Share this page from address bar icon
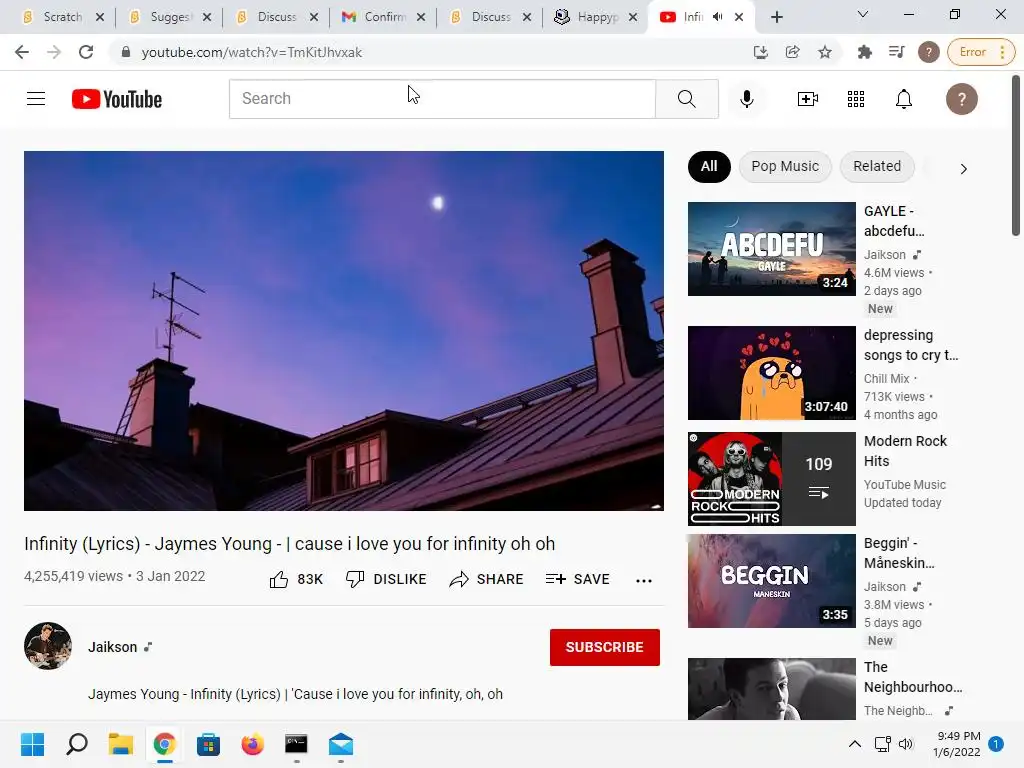This screenshot has height=768, width=1024. [x=792, y=52]
